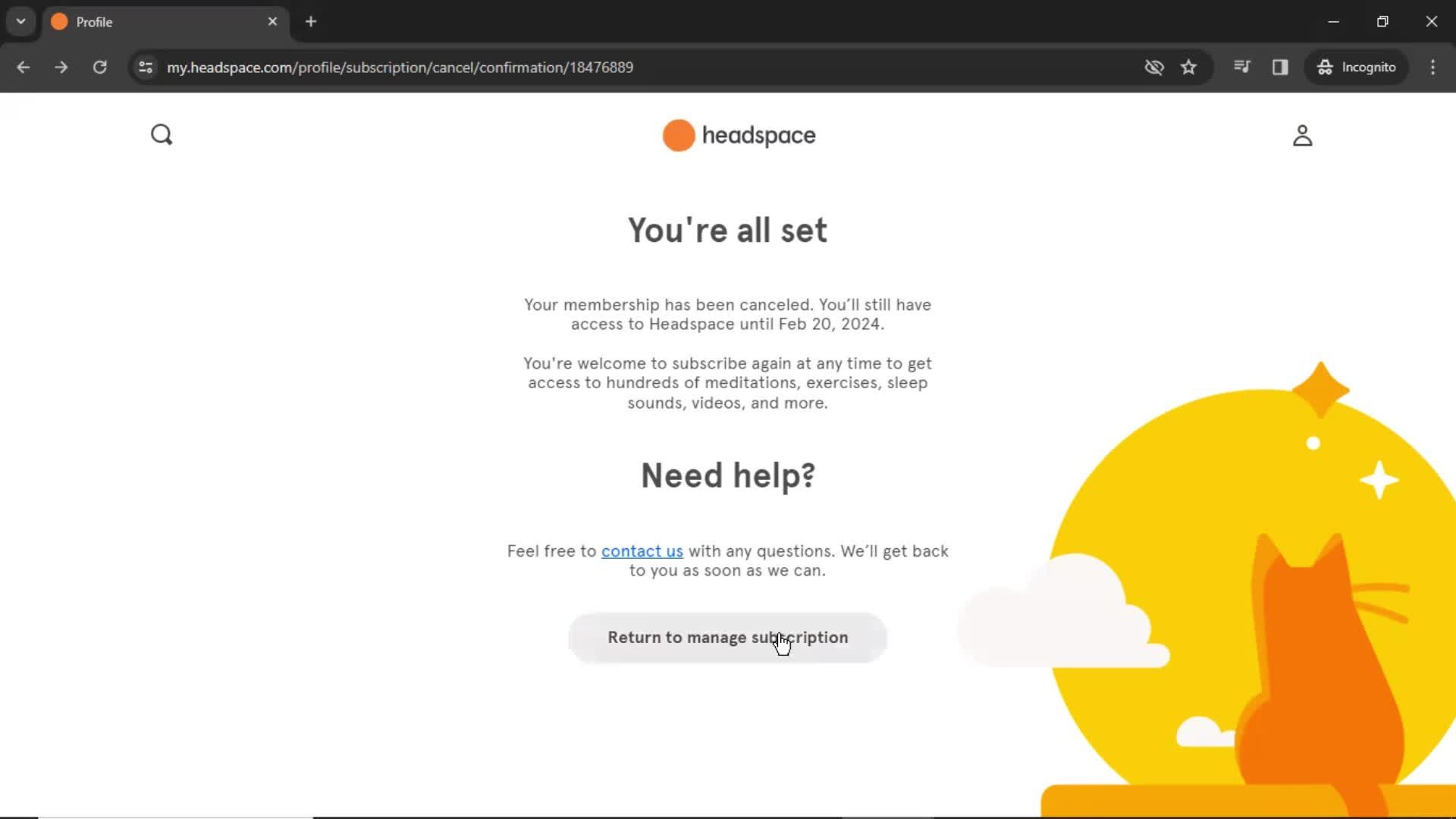Click the browser address bar URL field
This screenshot has height=819, width=1456.
400,67
